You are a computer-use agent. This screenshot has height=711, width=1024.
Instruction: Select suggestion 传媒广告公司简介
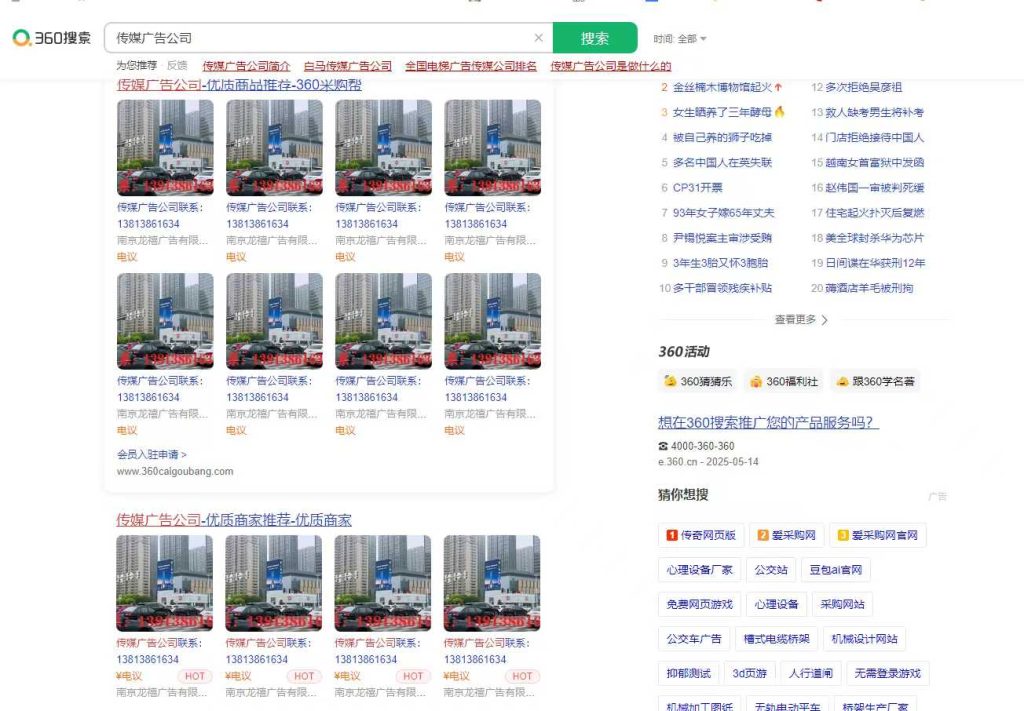click(246, 66)
